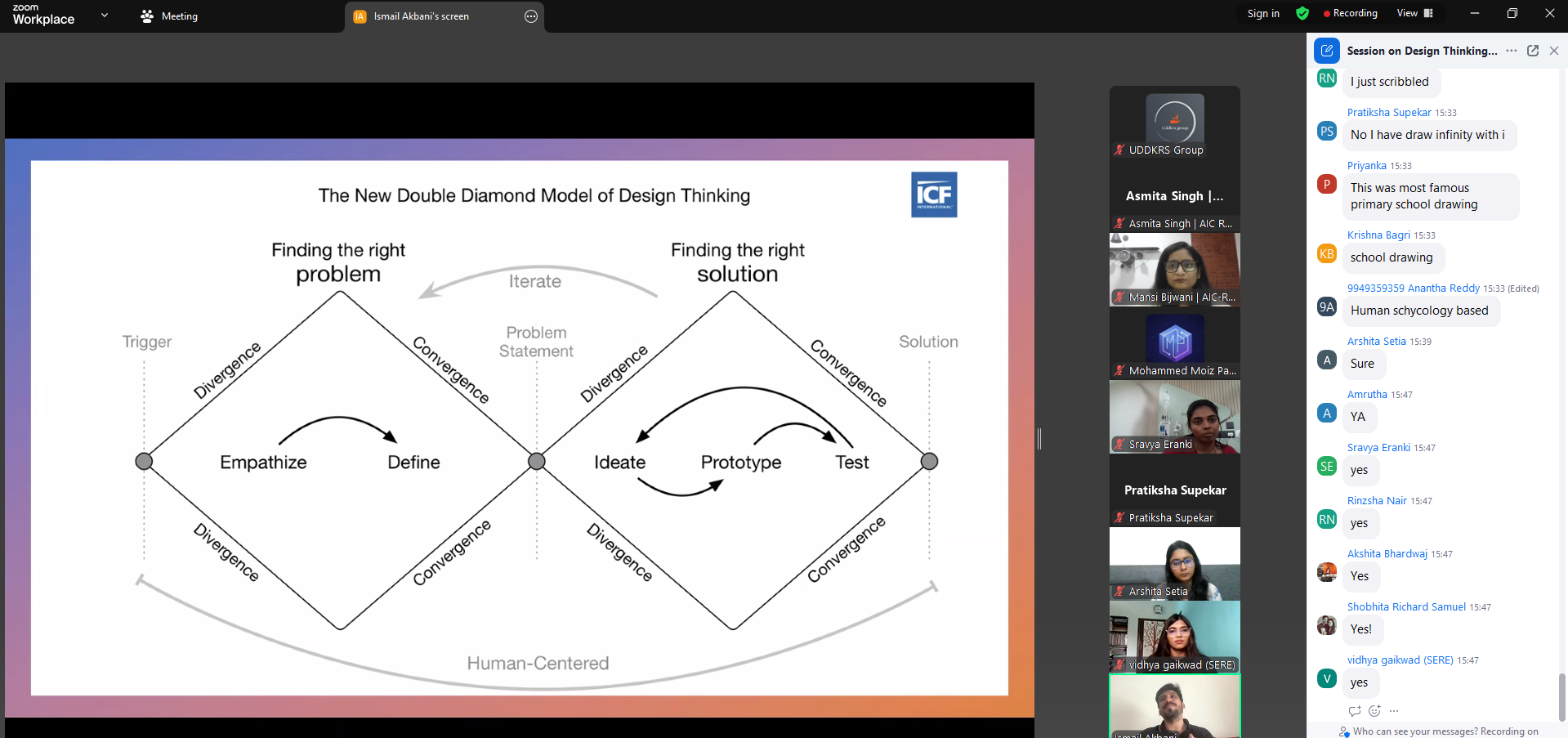Open the View layout menu

tap(1414, 13)
